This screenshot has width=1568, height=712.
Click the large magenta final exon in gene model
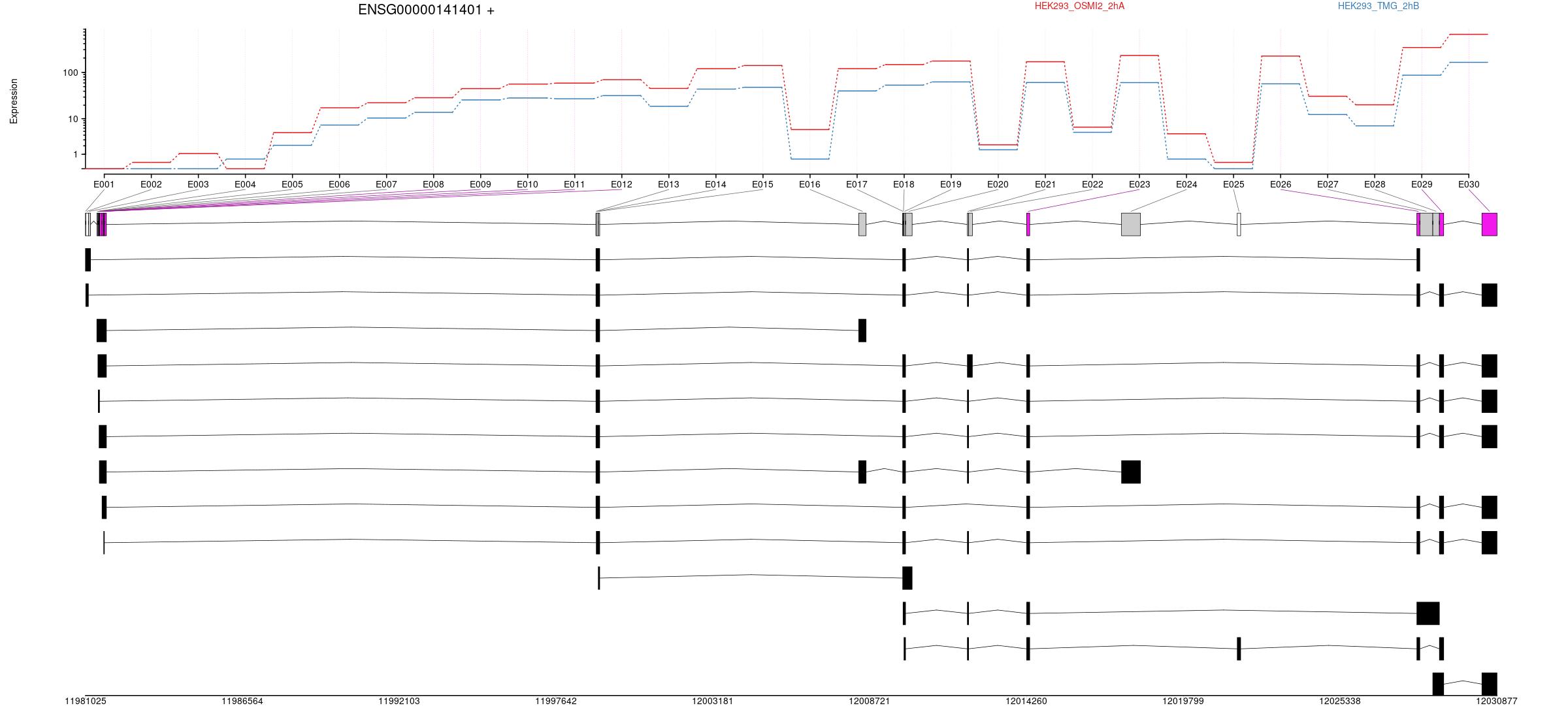click(1489, 224)
